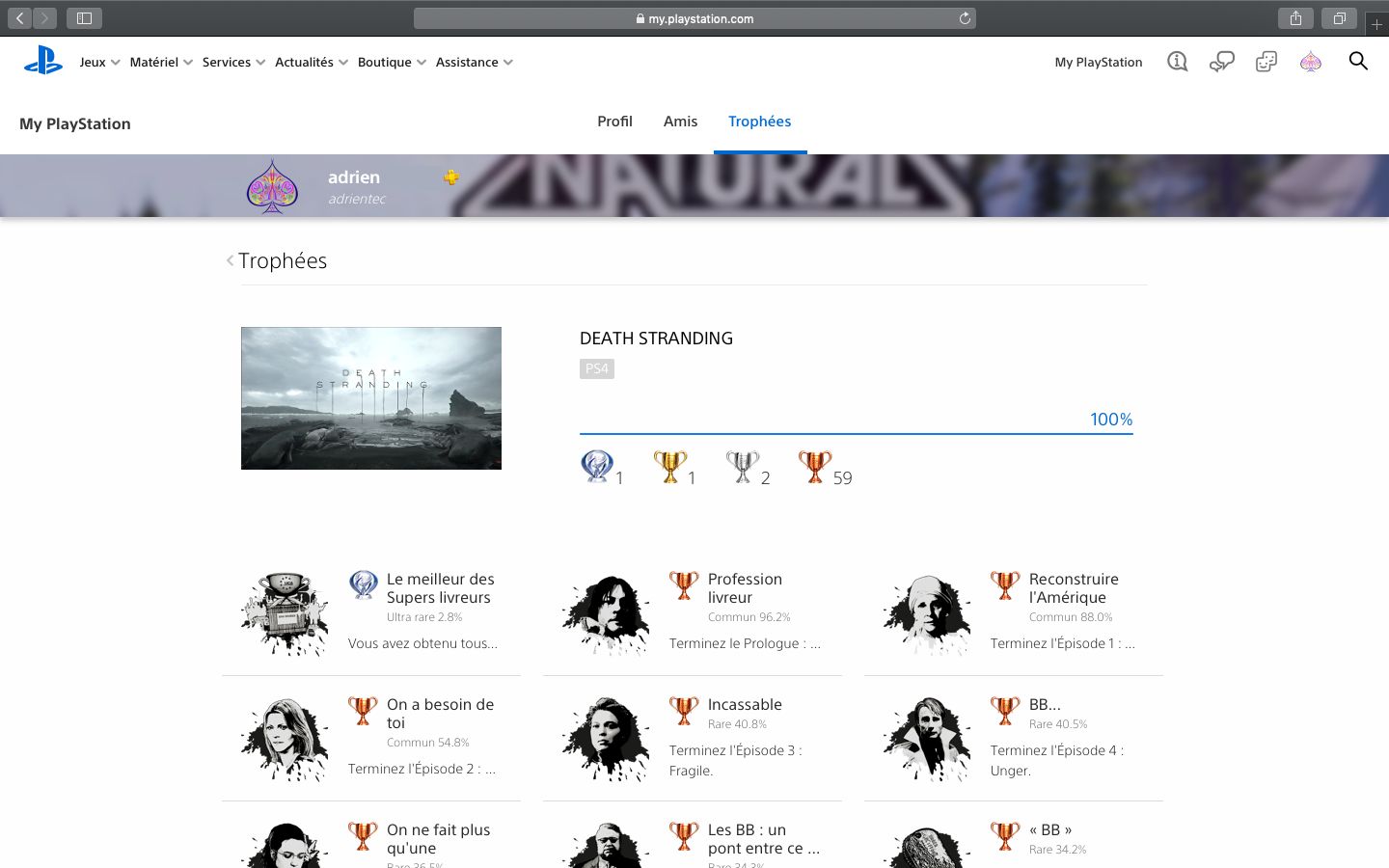Click the platinum trophy count icon
The image size is (1389, 868).
click(x=597, y=466)
